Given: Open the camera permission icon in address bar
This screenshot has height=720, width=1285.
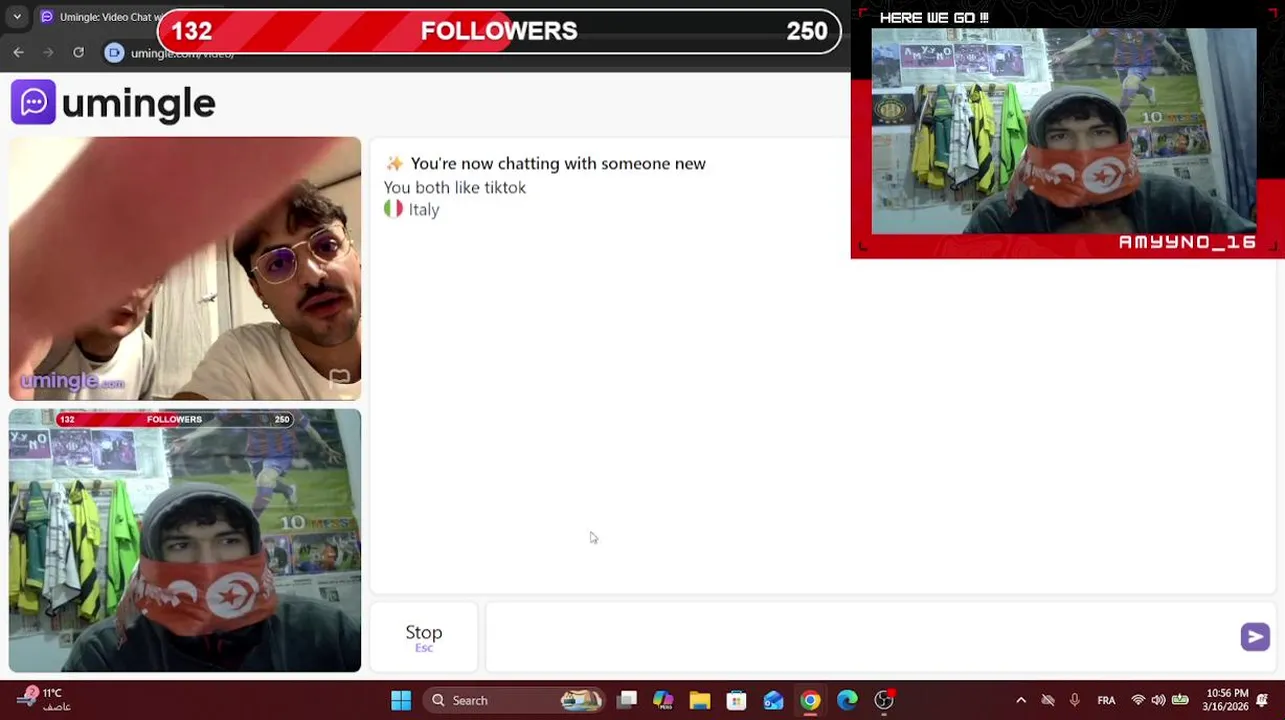Looking at the screenshot, I should [114, 53].
